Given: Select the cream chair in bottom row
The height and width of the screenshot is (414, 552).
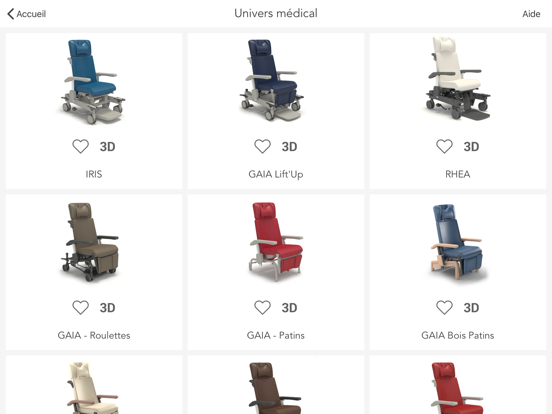Looking at the screenshot, I should pyautogui.click(x=93, y=388).
